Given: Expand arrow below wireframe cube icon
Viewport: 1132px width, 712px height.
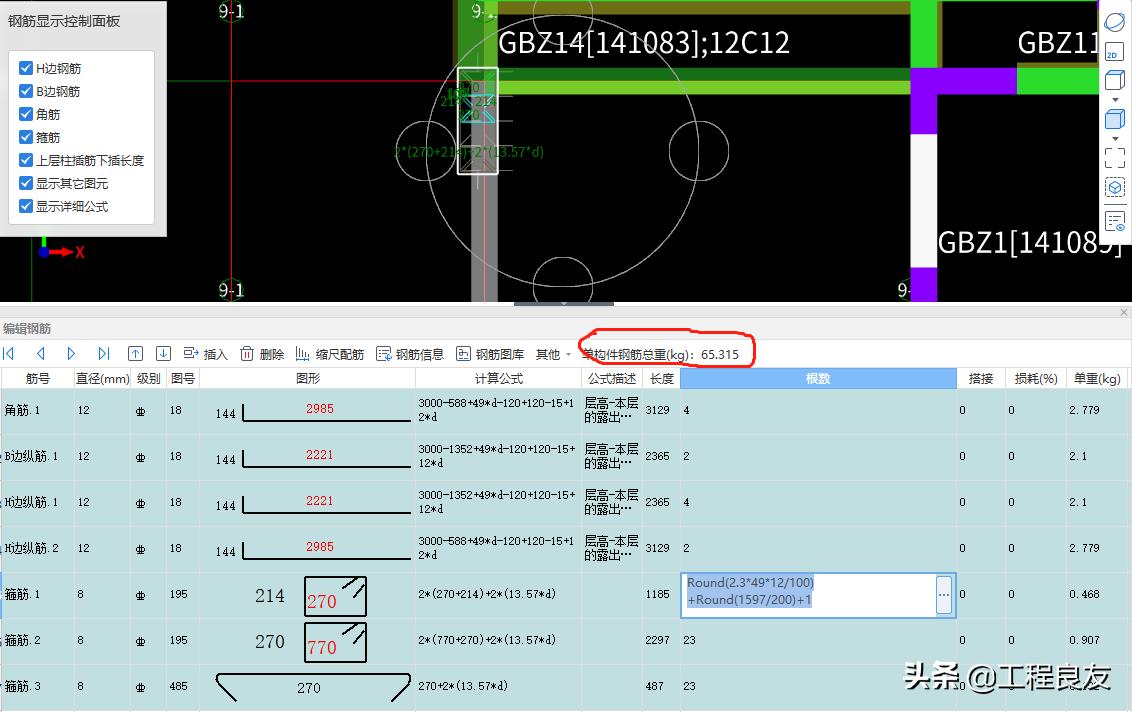Looking at the screenshot, I should (1115, 100).
